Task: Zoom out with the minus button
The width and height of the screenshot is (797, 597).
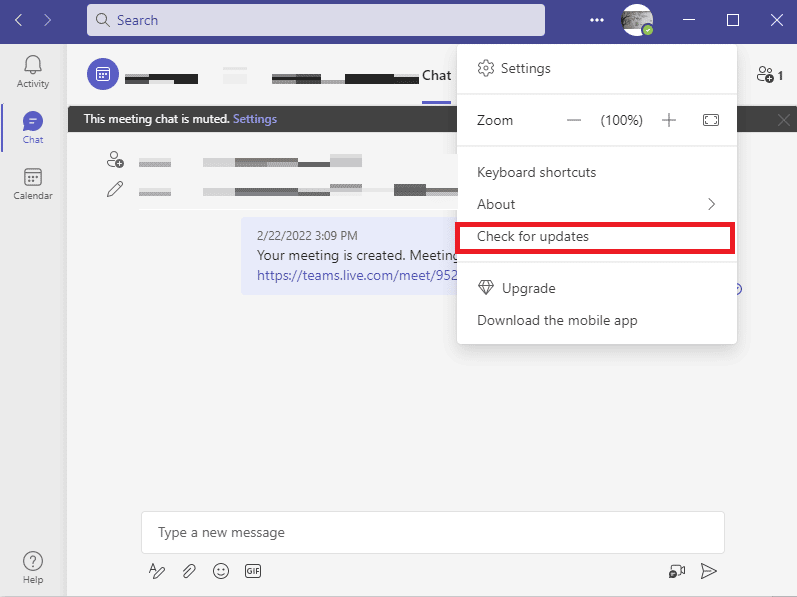Action: click(x=574, y=120)
